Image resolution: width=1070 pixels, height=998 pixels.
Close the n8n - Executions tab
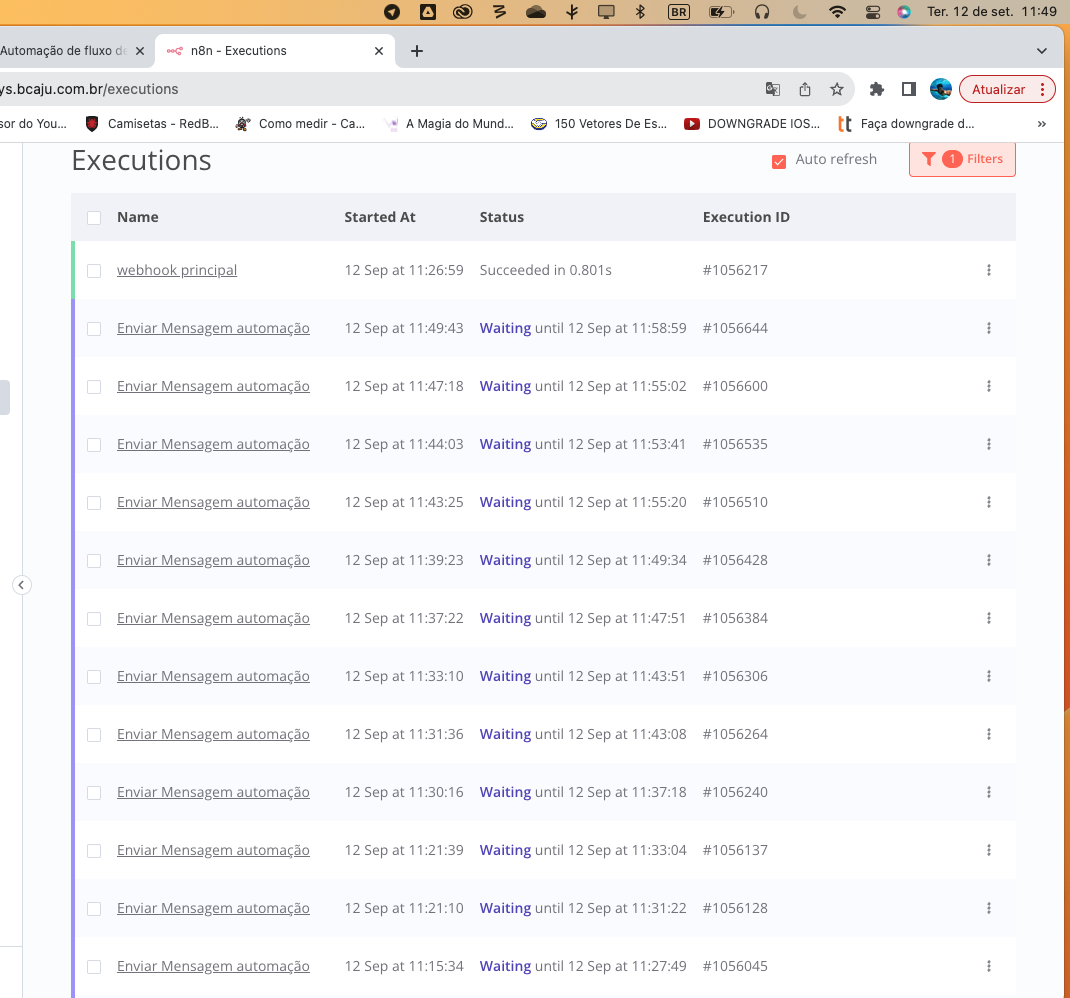click(x=379, y=51)
